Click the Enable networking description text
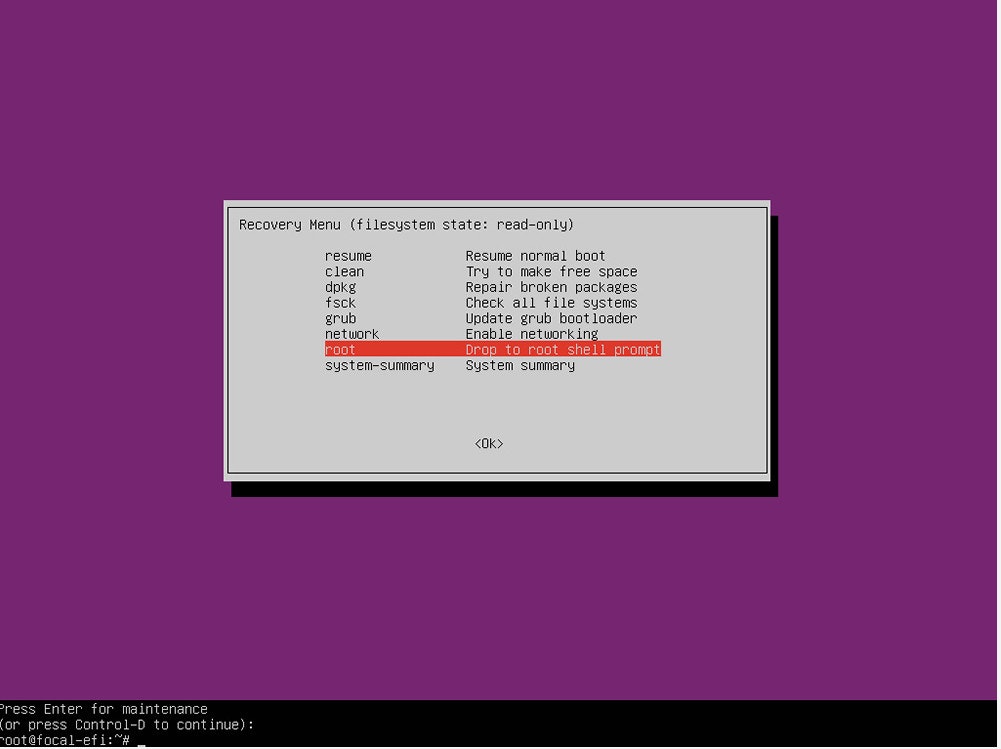1001x749 pixels. [532, 334]
